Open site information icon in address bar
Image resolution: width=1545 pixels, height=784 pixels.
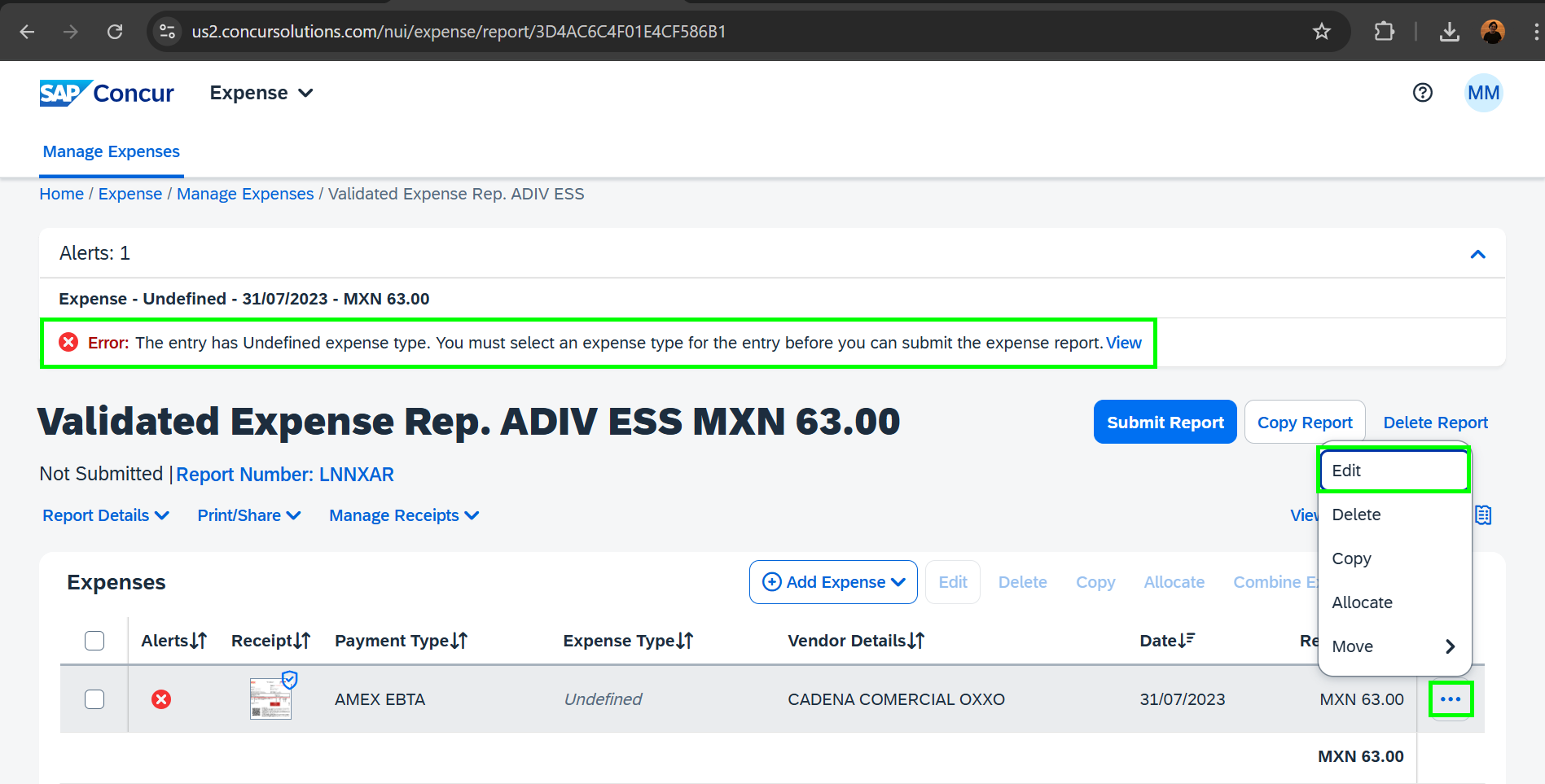pos(167,32)
